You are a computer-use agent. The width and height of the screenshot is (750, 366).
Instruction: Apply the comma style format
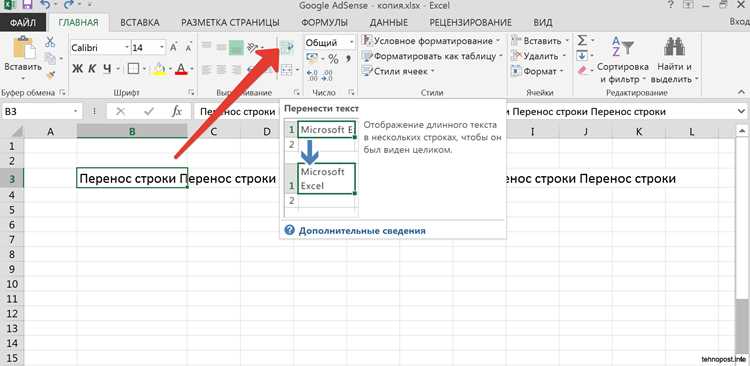point(348,58)
